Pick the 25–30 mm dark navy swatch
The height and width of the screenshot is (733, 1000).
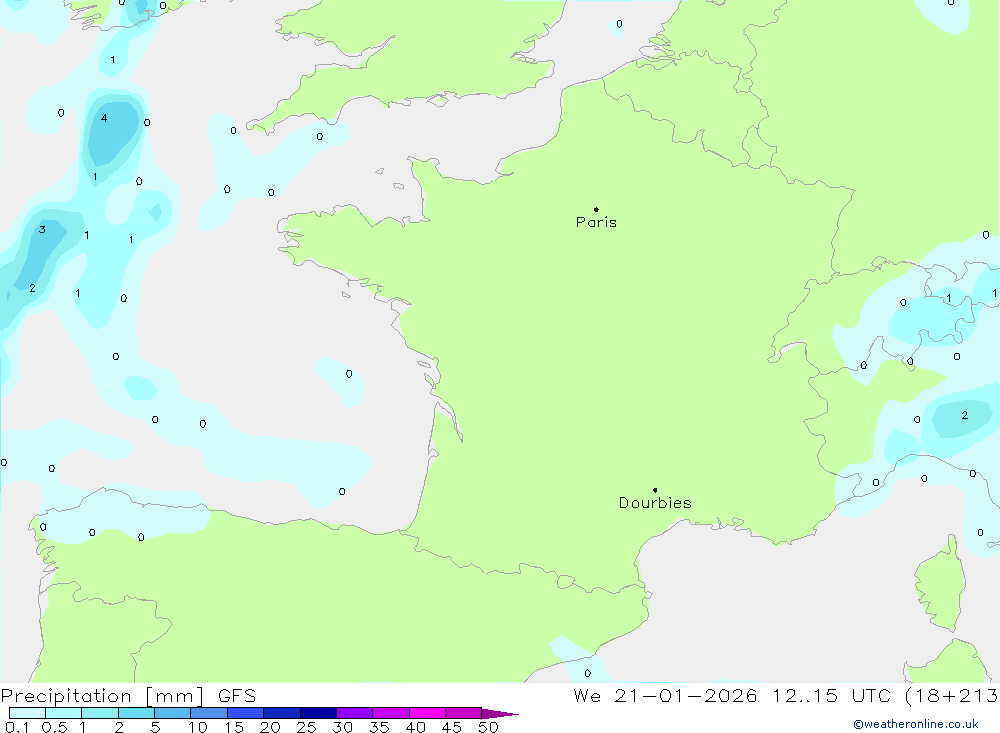[x=318, y=713]
